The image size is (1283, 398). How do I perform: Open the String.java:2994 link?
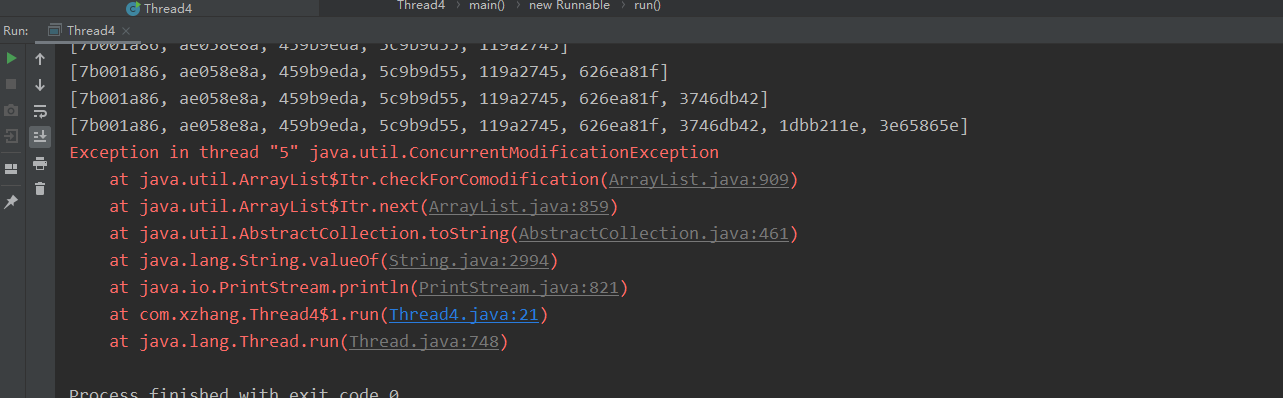469,261
